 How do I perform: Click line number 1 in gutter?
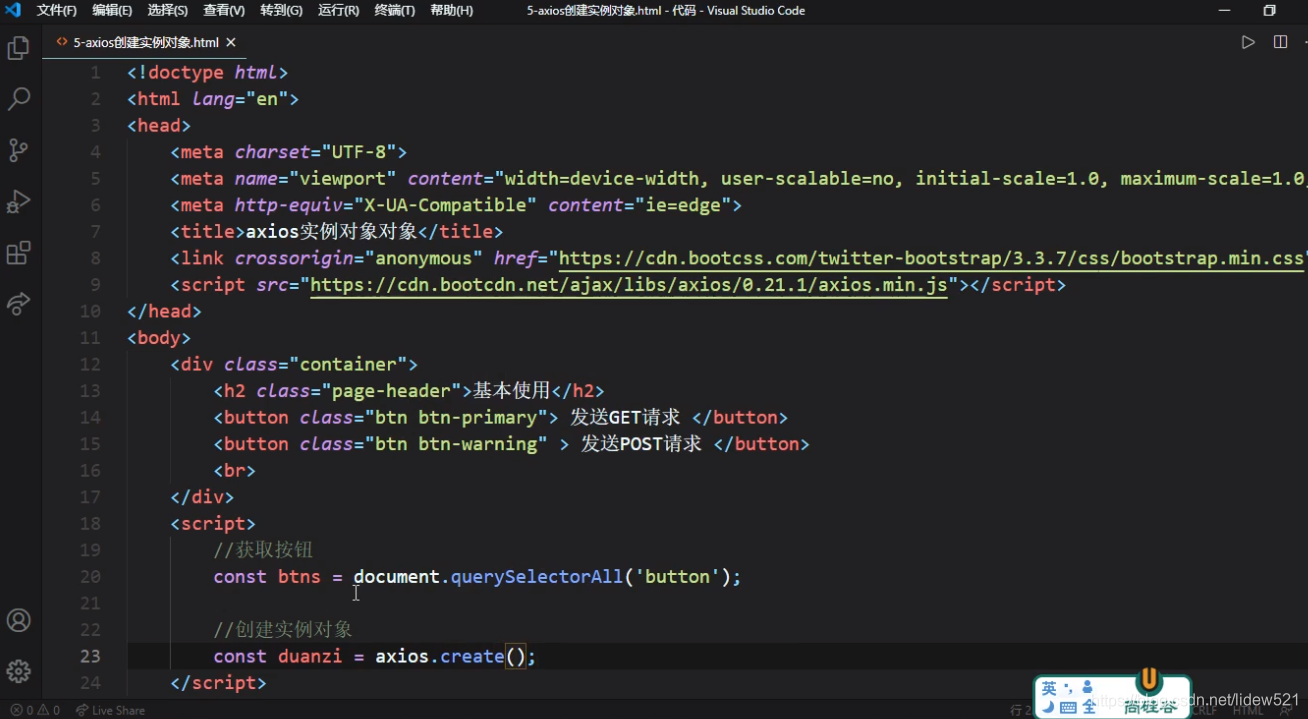(95, 73)
